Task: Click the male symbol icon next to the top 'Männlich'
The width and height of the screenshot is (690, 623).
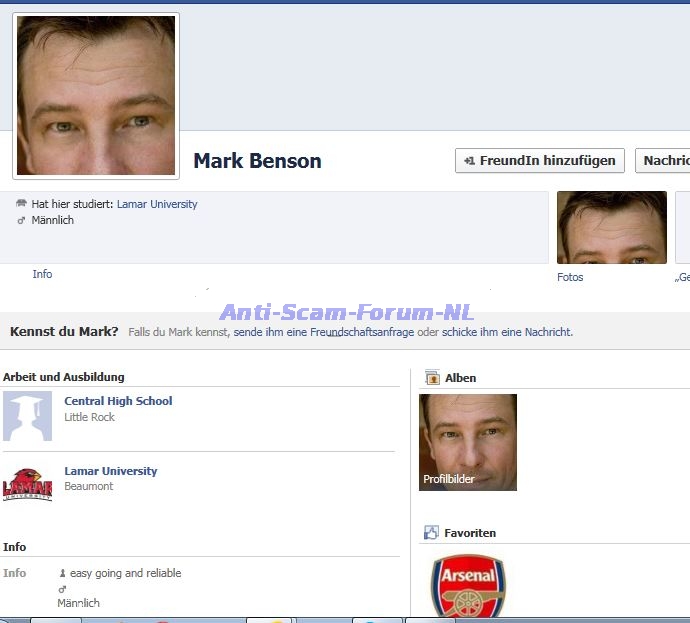Action: (21, 220)
